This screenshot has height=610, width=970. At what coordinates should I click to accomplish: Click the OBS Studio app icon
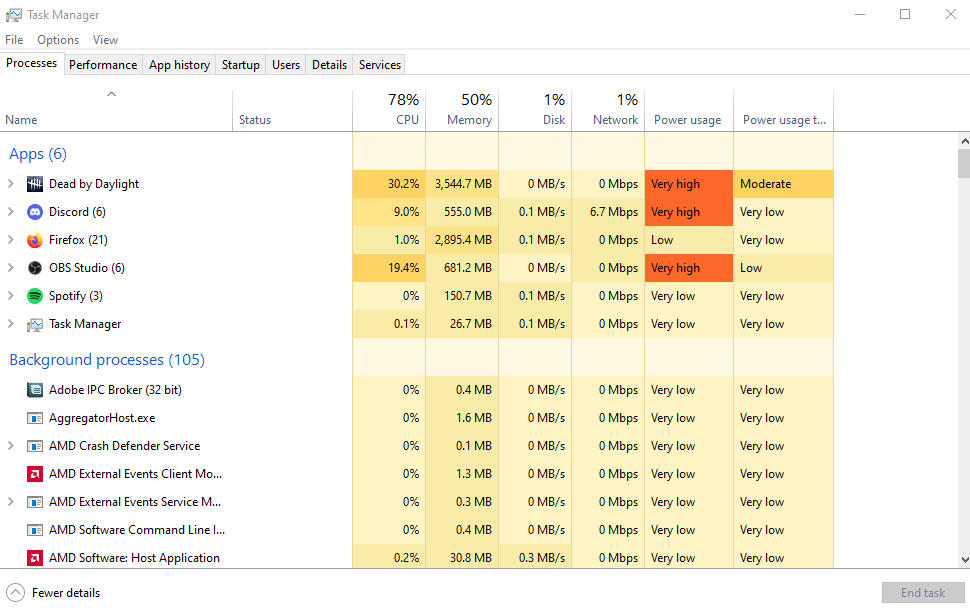35,268
